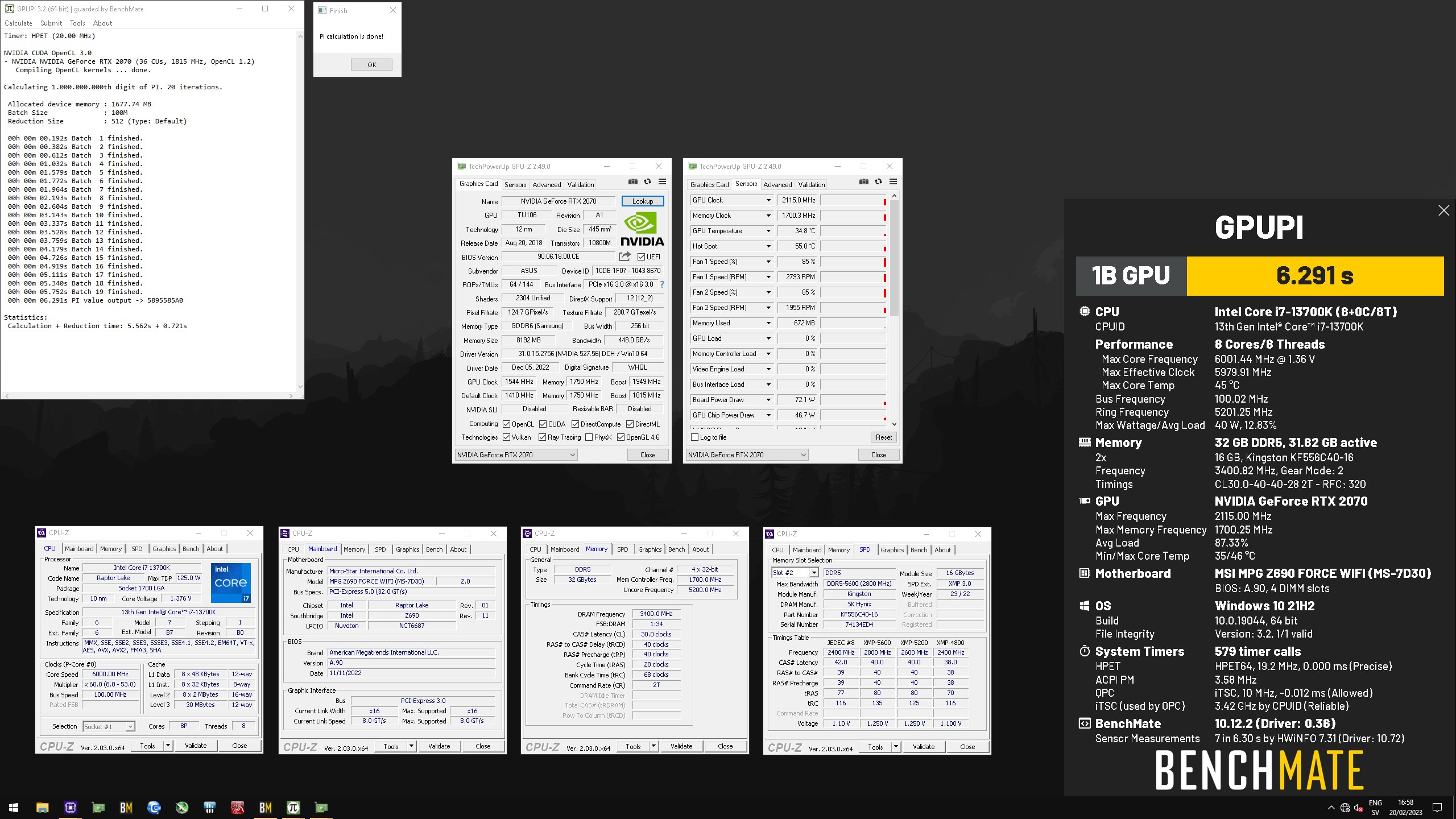
Task: Toggle the DirectCompute checkbox
Action: 575,424
